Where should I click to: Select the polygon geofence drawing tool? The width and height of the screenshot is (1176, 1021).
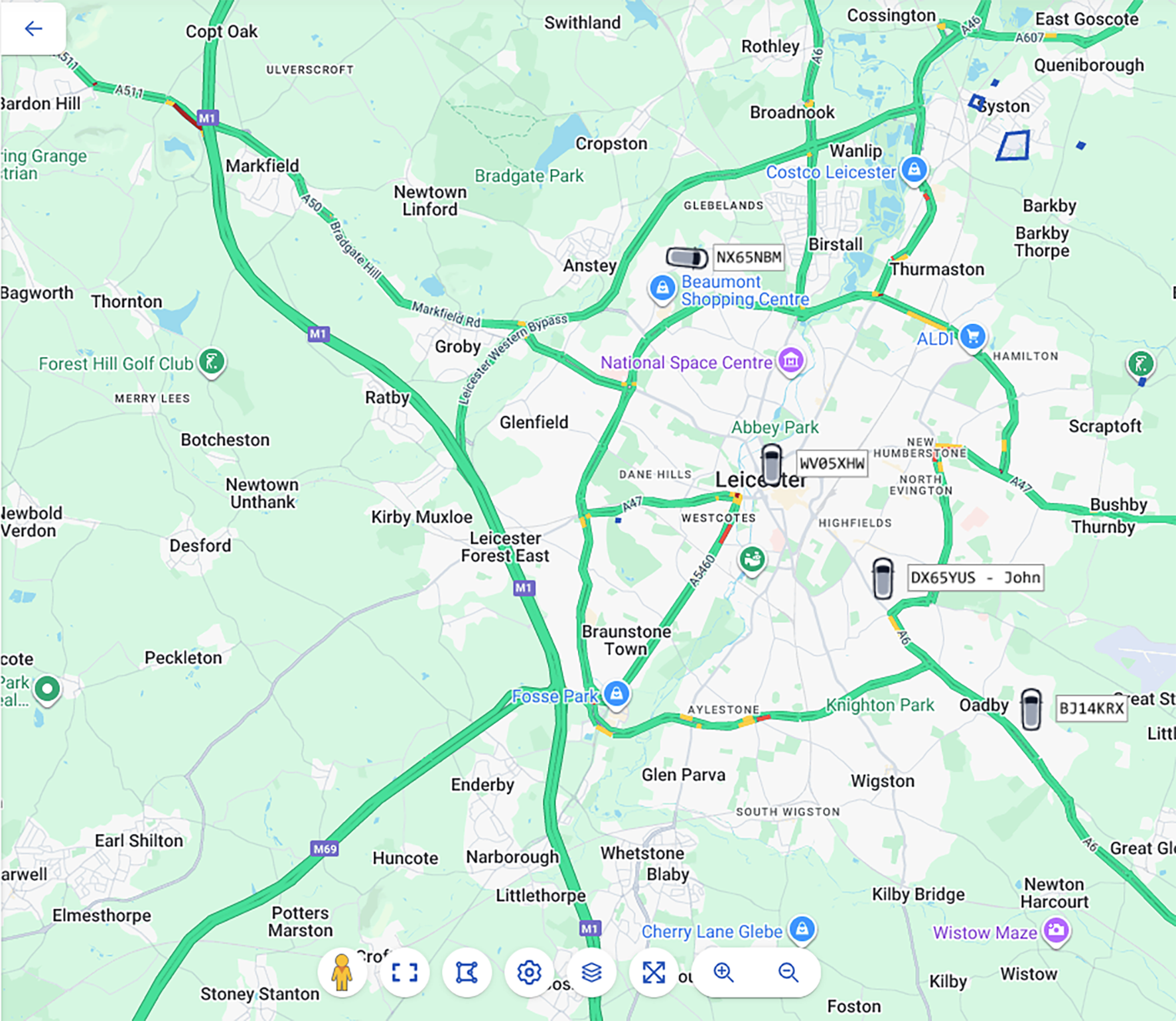pyautogui.click(x=467, y=973)
